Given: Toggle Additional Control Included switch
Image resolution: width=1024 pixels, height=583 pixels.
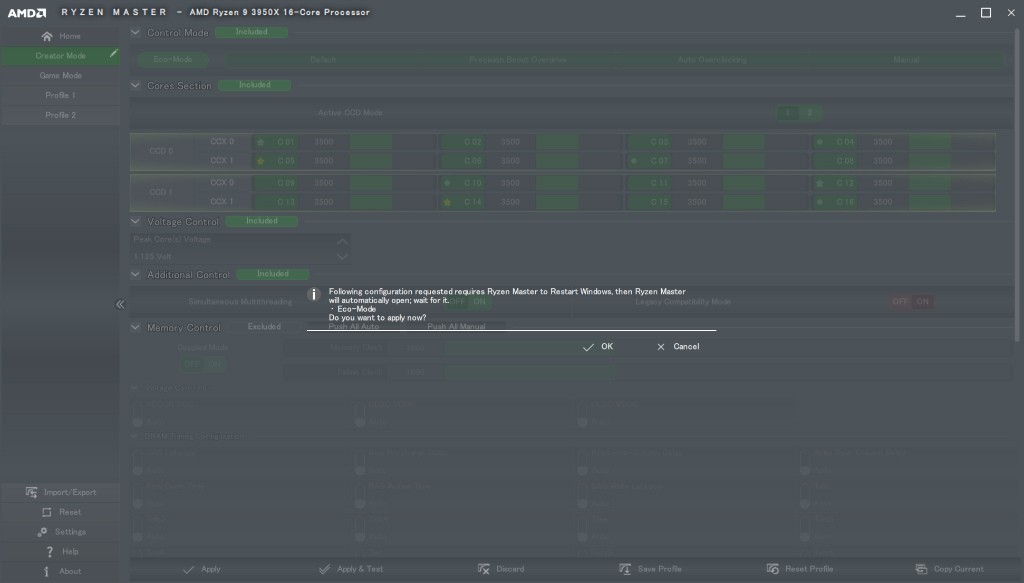Looking at the screenshot, I should coord(273,274).
